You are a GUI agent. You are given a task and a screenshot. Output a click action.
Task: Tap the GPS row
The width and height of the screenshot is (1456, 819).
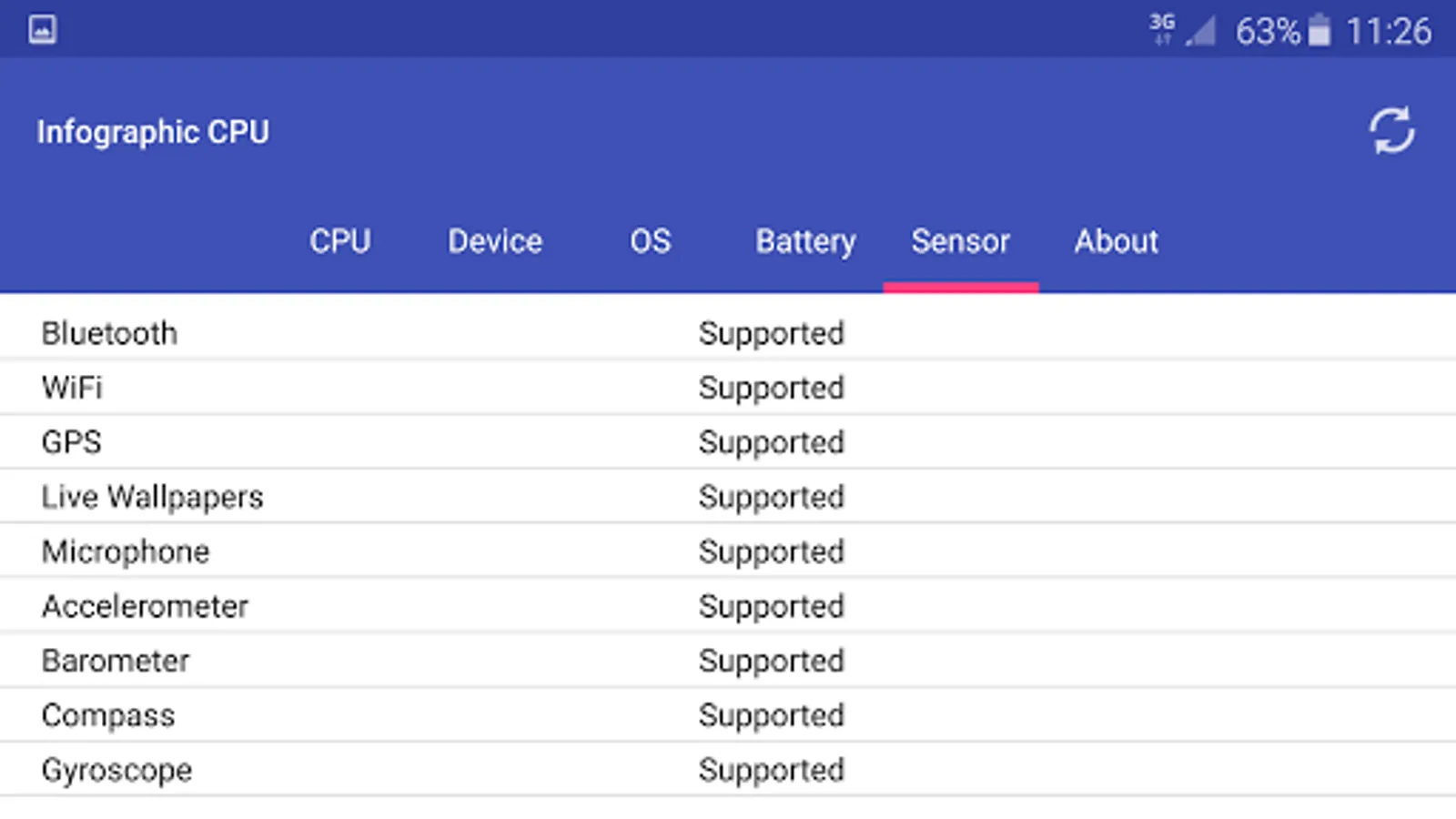click(72, 442)
